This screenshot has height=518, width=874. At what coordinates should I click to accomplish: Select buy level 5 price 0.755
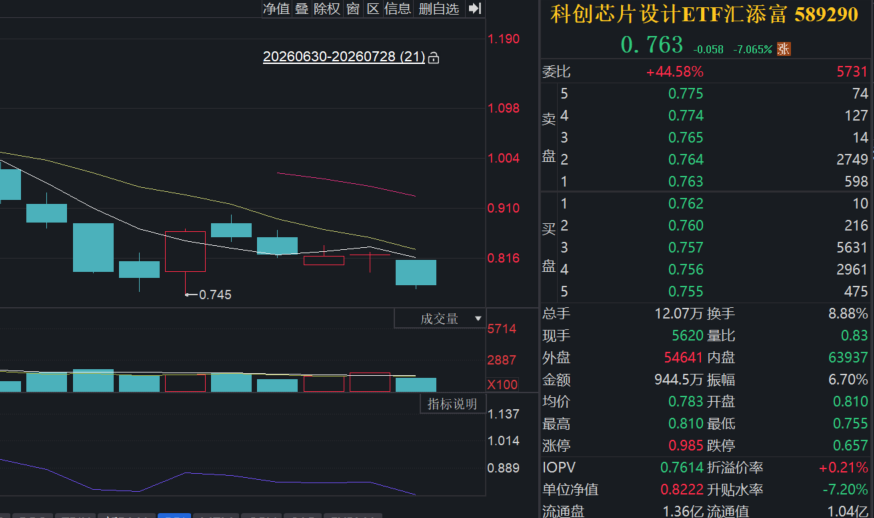coord(686,292)
